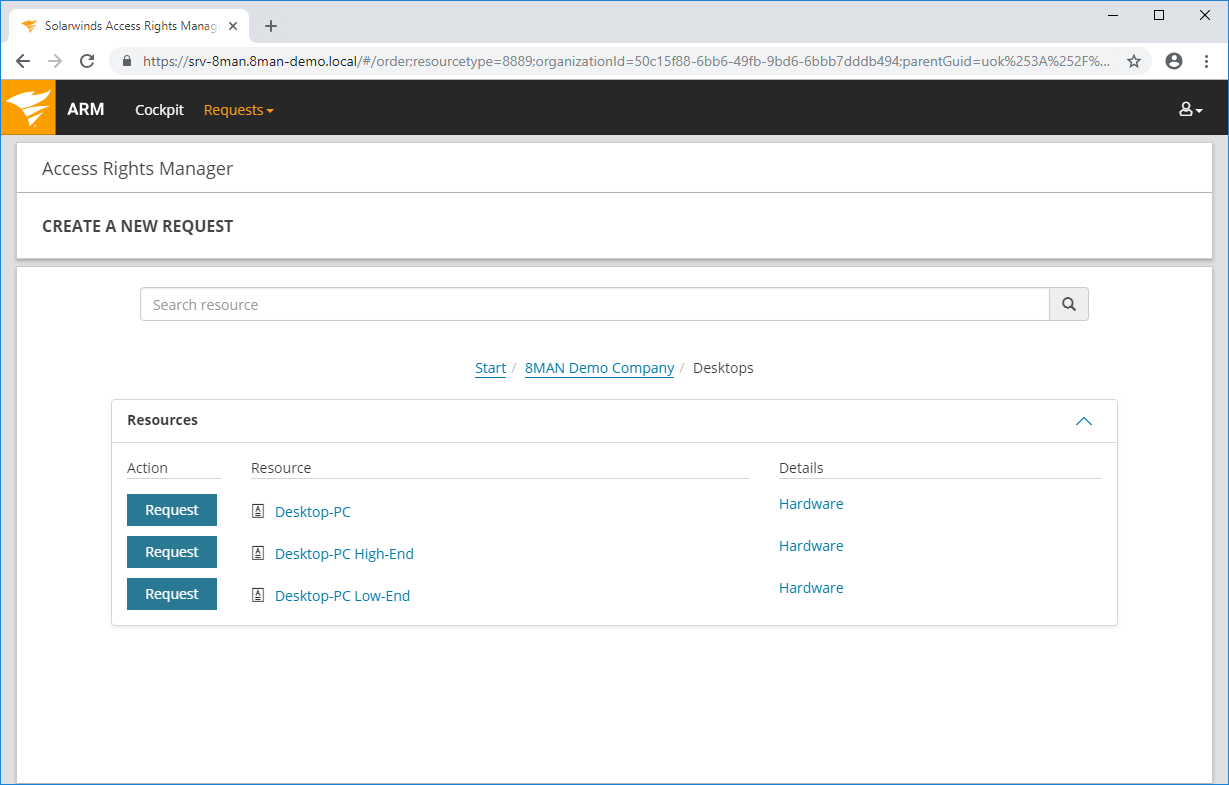The height and width of the screenshot is (785, 1229).
Task: Open Chrome's three-dot menu
Action: click(1206, 61)
